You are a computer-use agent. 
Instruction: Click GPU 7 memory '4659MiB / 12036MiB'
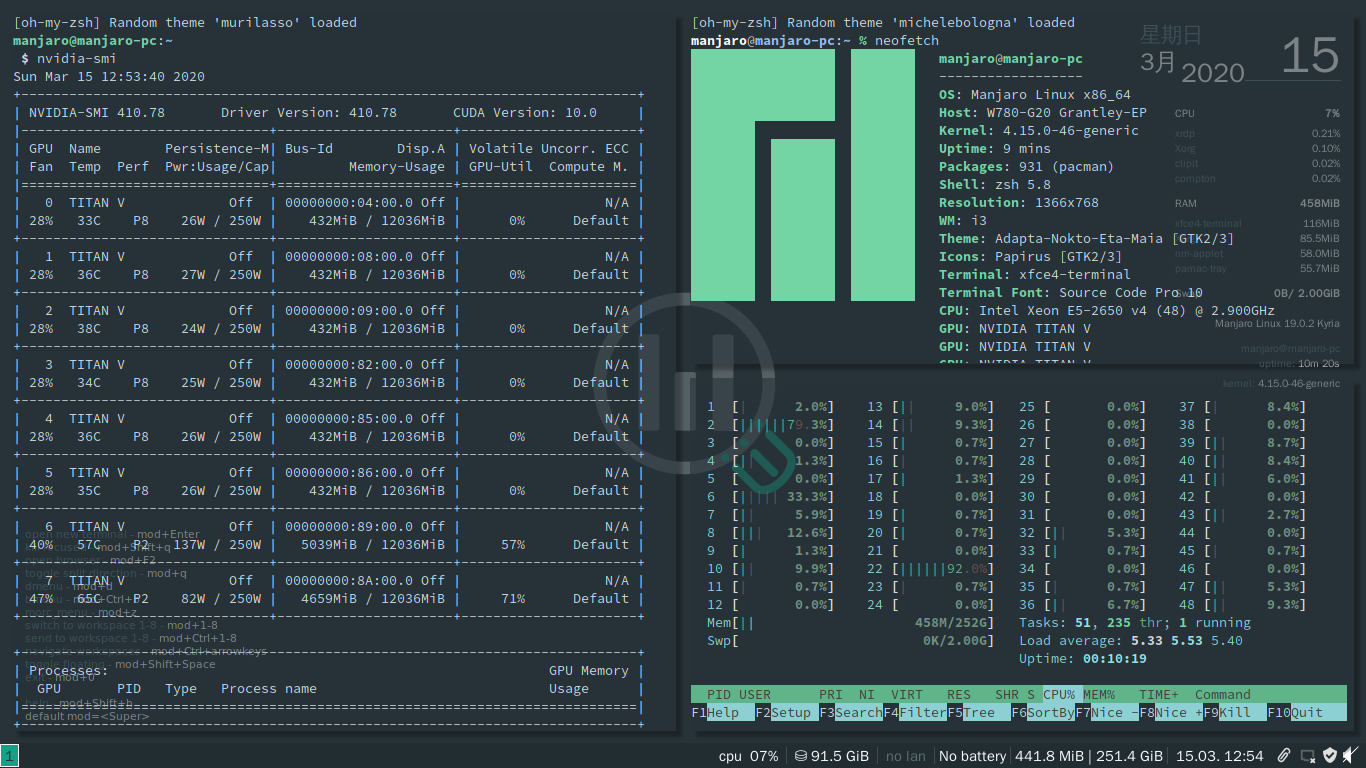coord(373,599)
